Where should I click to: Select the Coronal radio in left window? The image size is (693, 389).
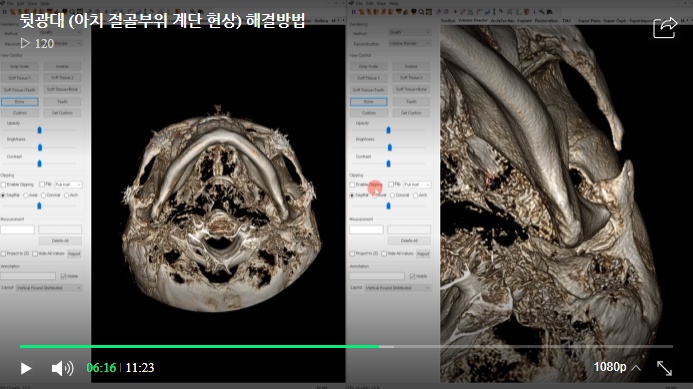coord(43,195)
